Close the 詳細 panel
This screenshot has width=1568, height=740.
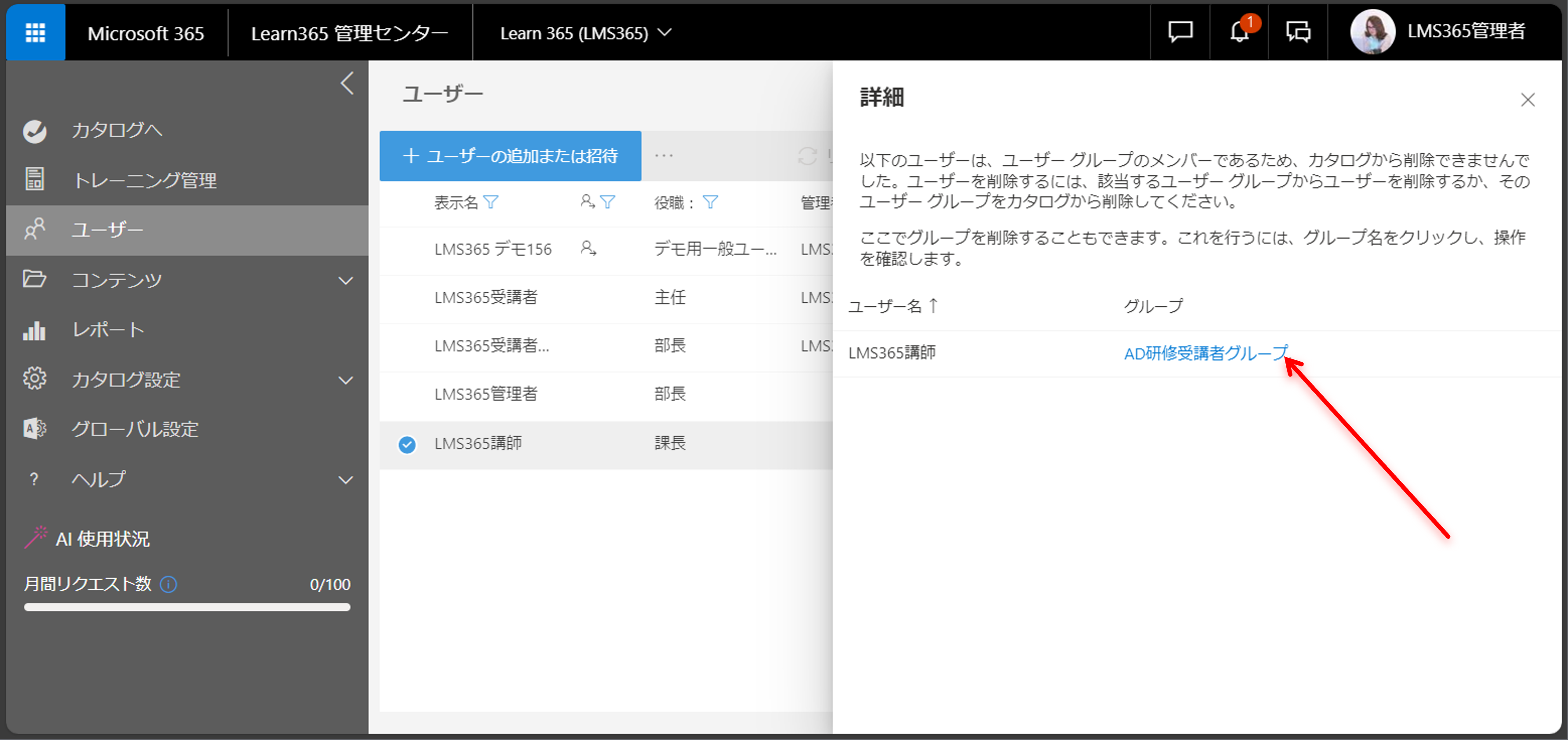[x=1527, y=99]
